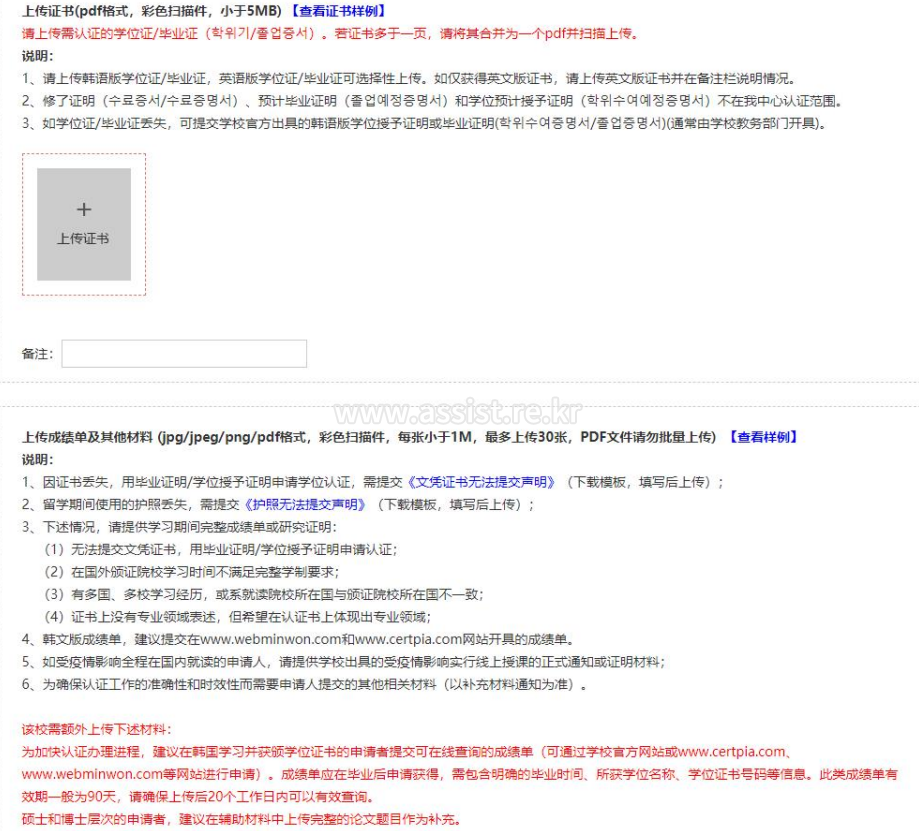Viewport: 919px width, 831px height.
Task: Click the 说明 label under the transcript heading
Action: [x=38, y=460]
